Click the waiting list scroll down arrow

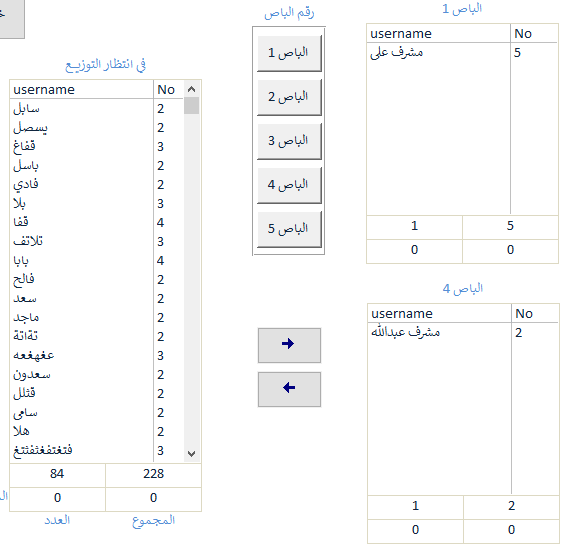pos(191,454)
